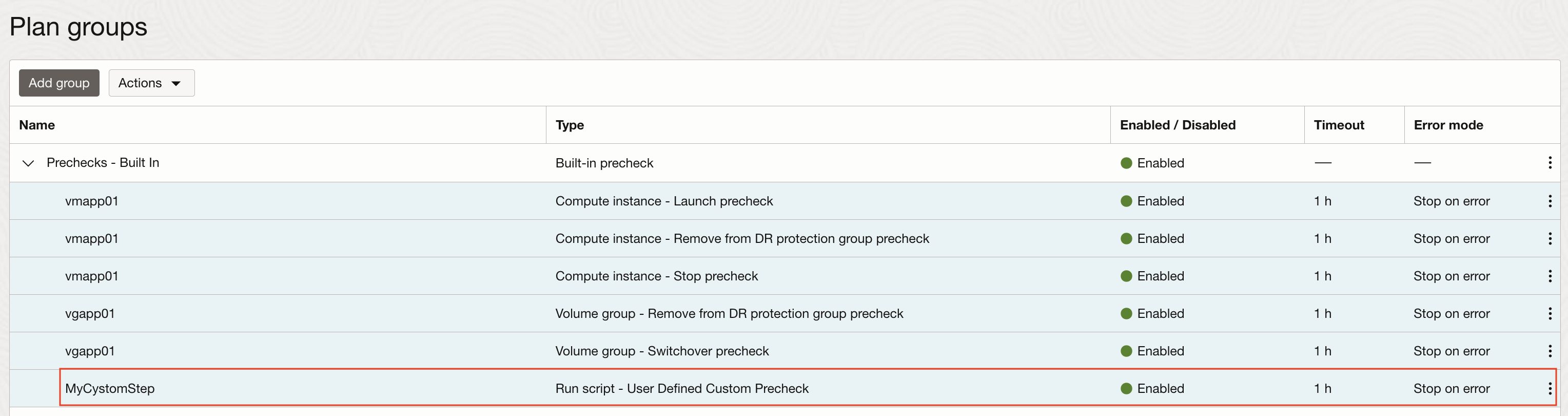This screenshot has height=416, width=1568.
Task: Sort by the Name column header
Action: pyautogui.click(x=37, y=125)
